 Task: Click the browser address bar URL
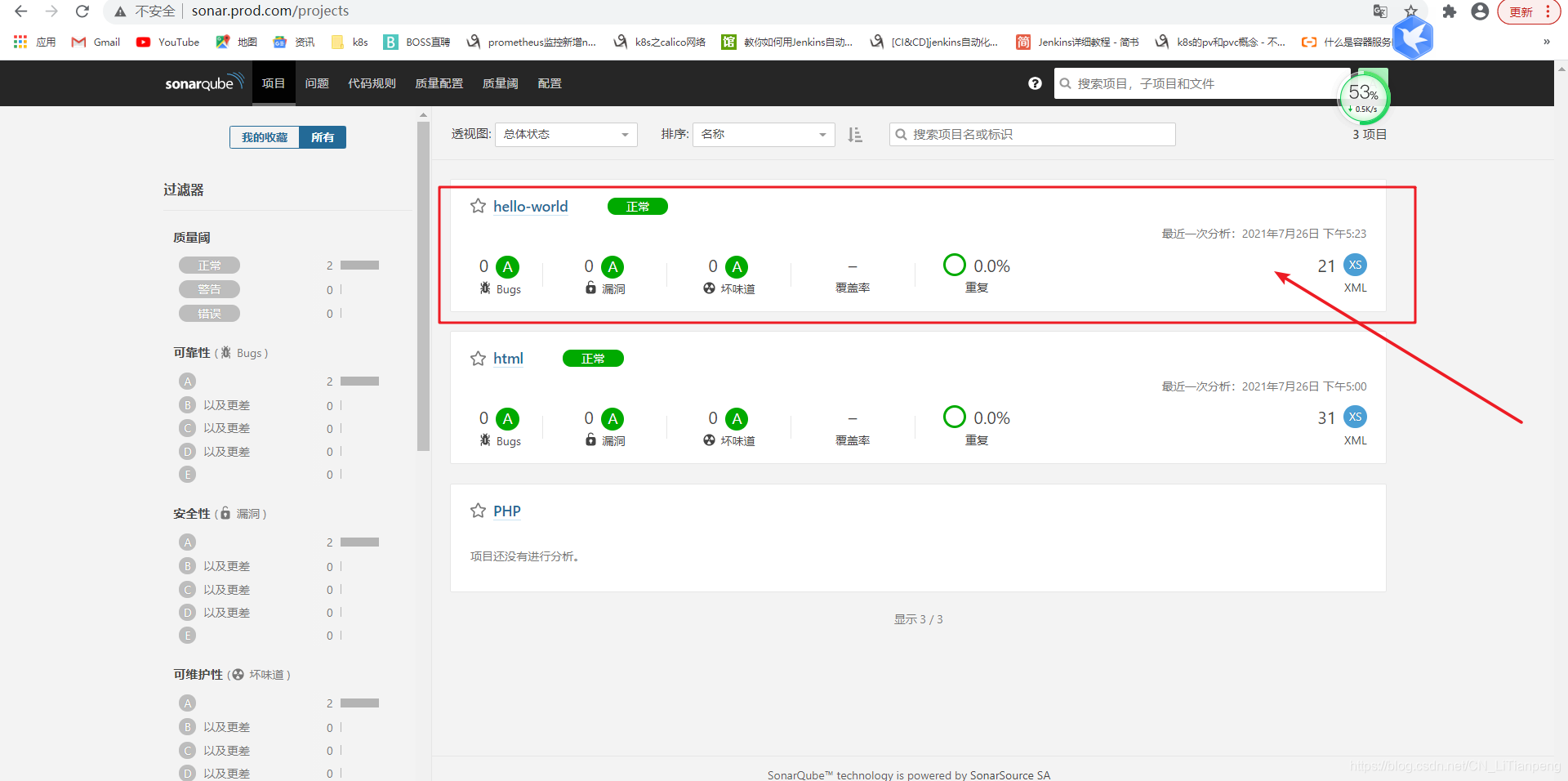(x=270, y=11)
